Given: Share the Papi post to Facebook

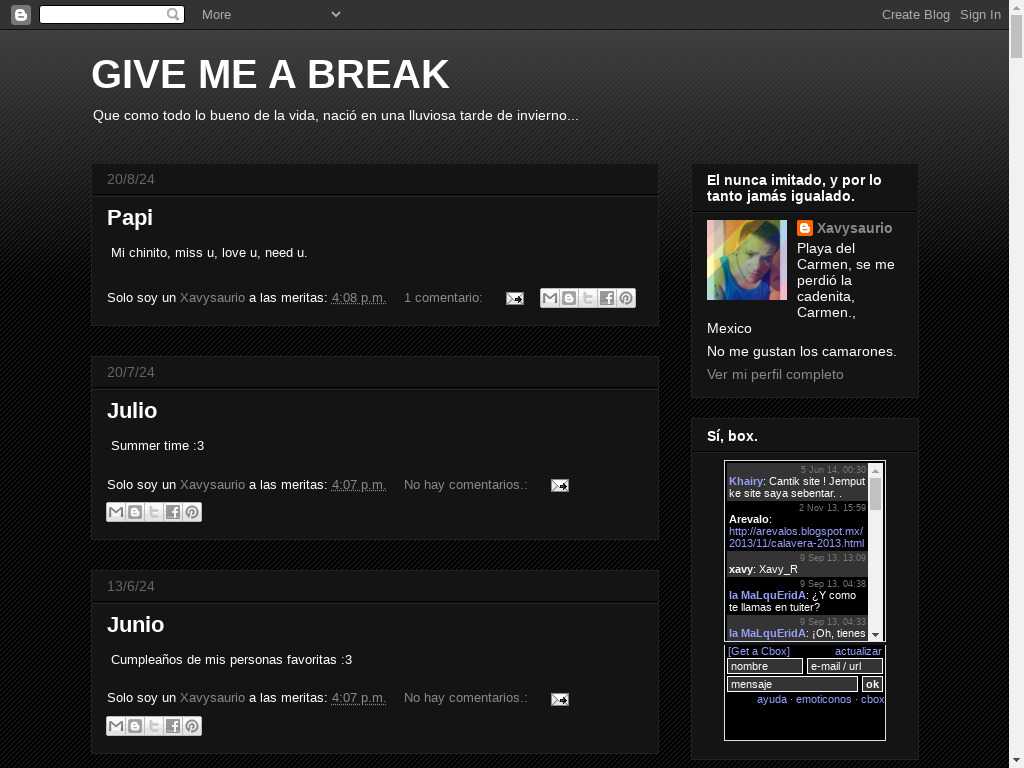Looking at the screenshot, I should coord(607,298).
